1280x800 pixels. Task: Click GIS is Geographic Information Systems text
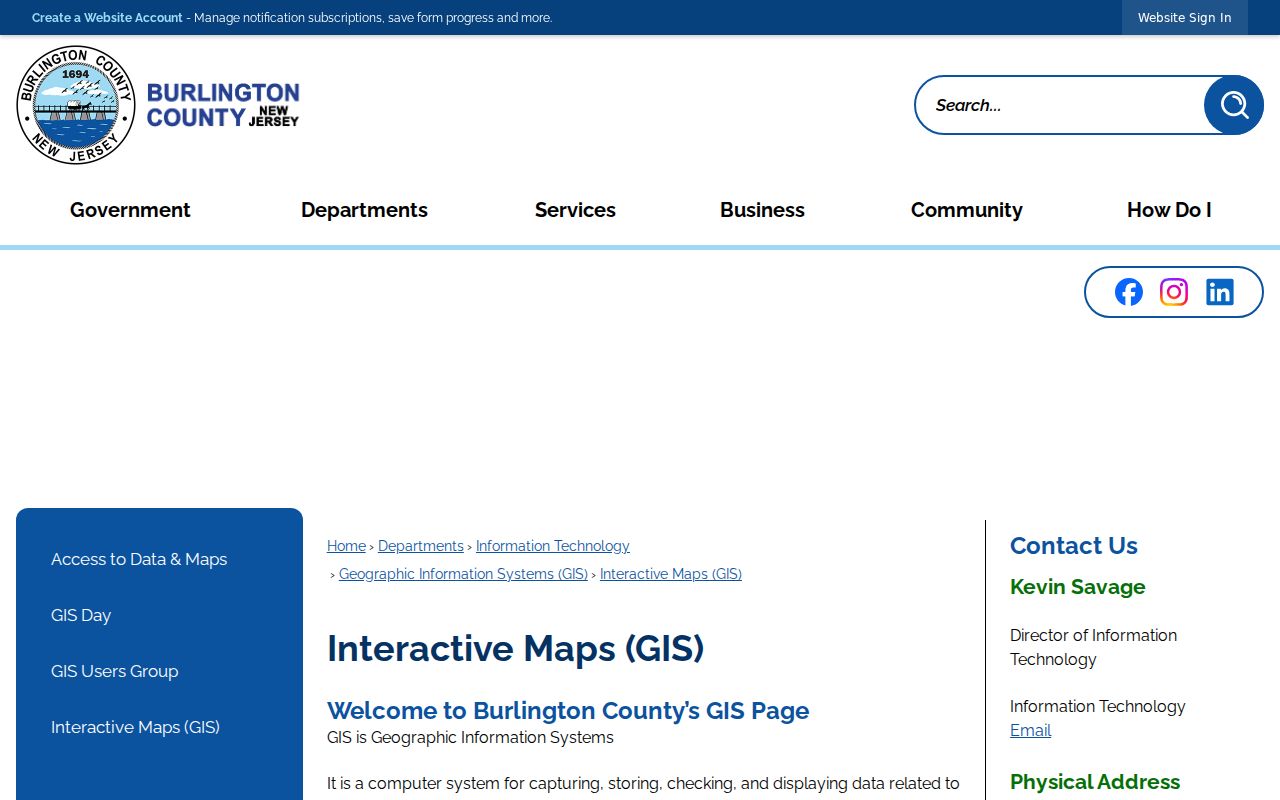470,738
